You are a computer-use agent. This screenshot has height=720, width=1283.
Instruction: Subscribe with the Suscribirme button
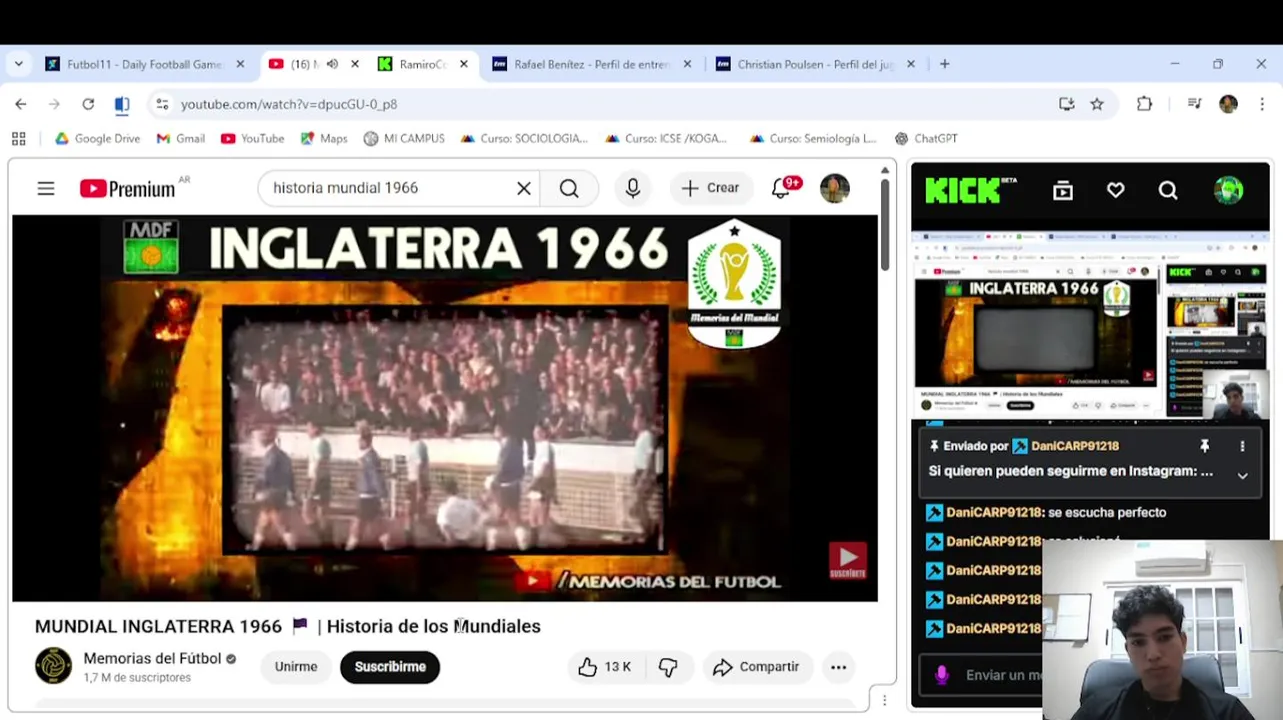click(x=390, y=667)
